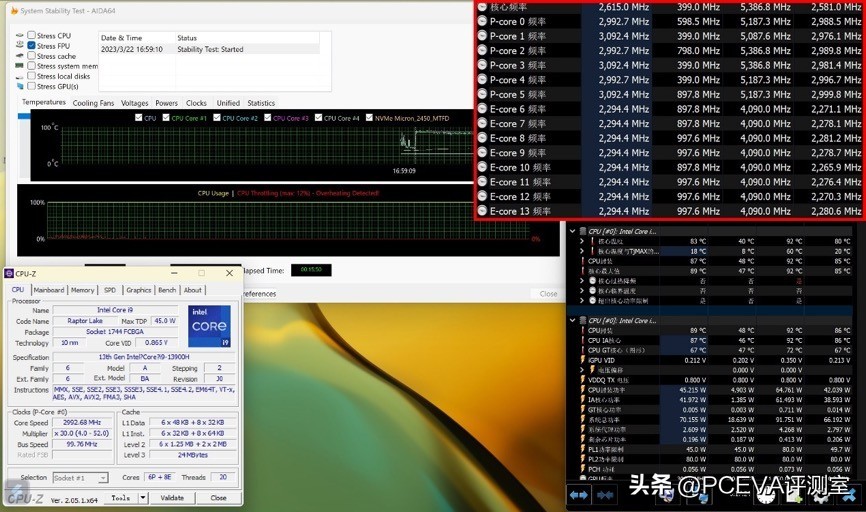Collapse first CPU [#0] Intel Core sensor group
Viewport: 866px width, 512px height.
[x=572, y=231]
